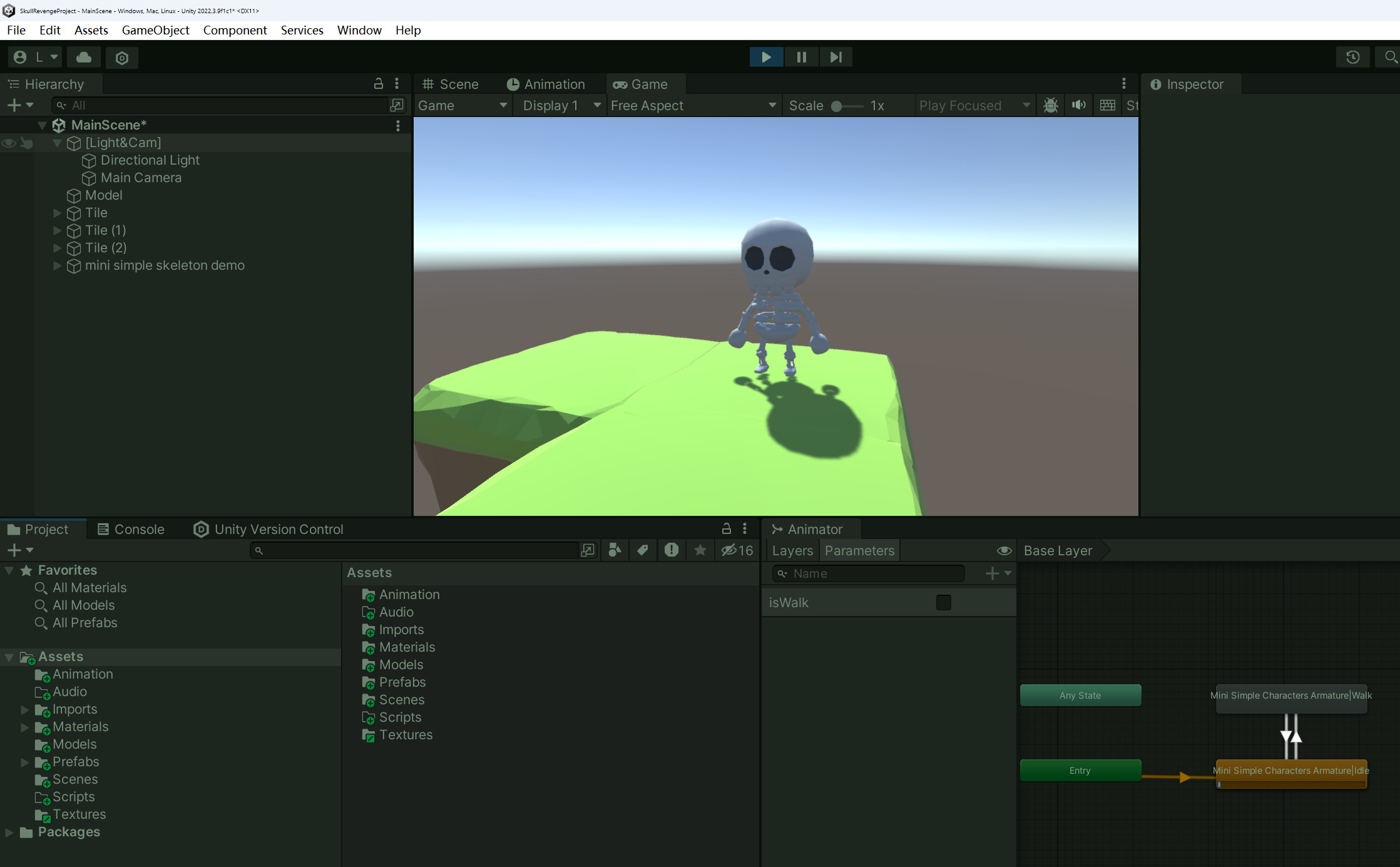Open the cloud services icon
The height and width of the screenshot is (867, 1400).
[x=84, y=57]
